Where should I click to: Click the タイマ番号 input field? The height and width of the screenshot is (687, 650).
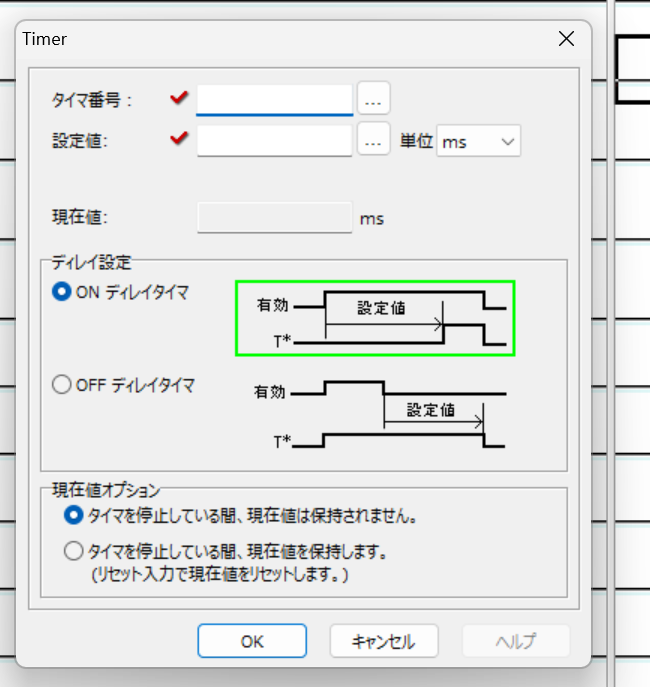click(275, 100)
